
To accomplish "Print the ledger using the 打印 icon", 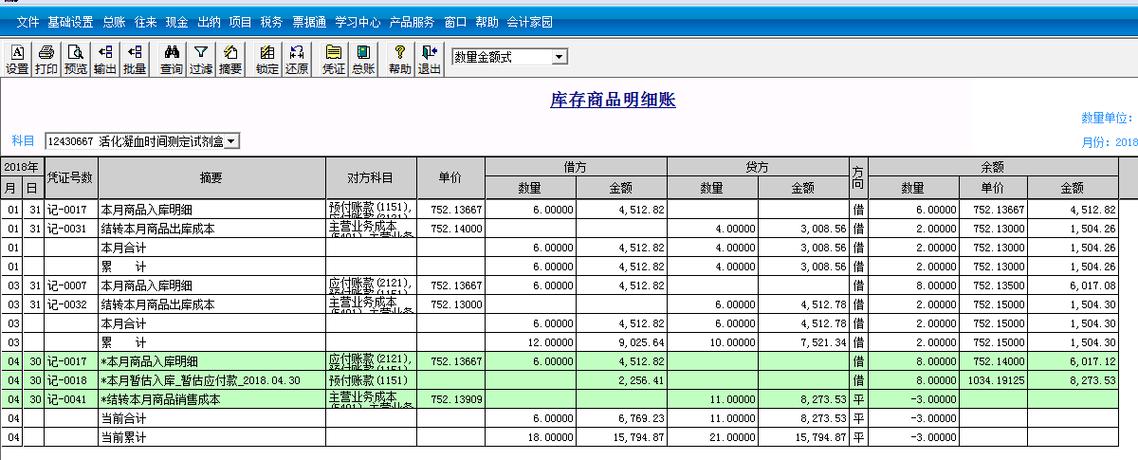I will [x=46, y=59].
